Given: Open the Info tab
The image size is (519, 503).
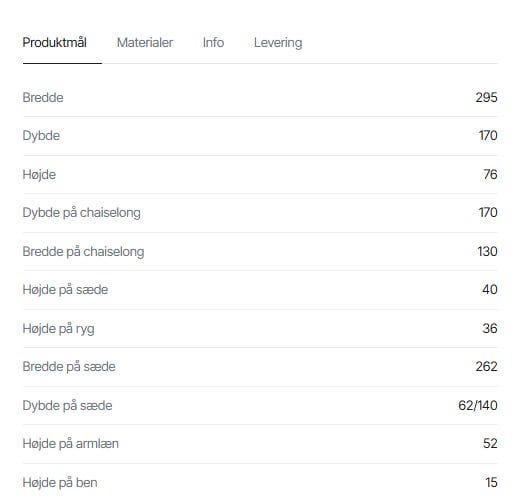Looking at the screenshot, I should coord(213,43).
